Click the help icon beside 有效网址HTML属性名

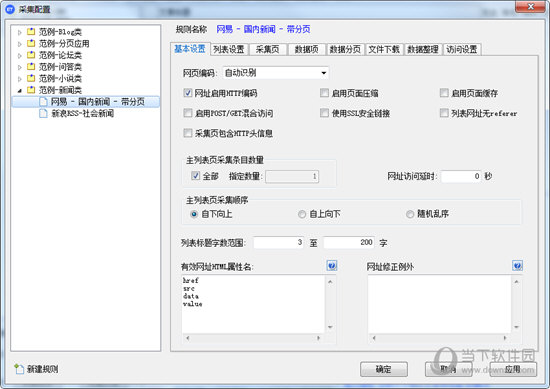pos(331,266)
